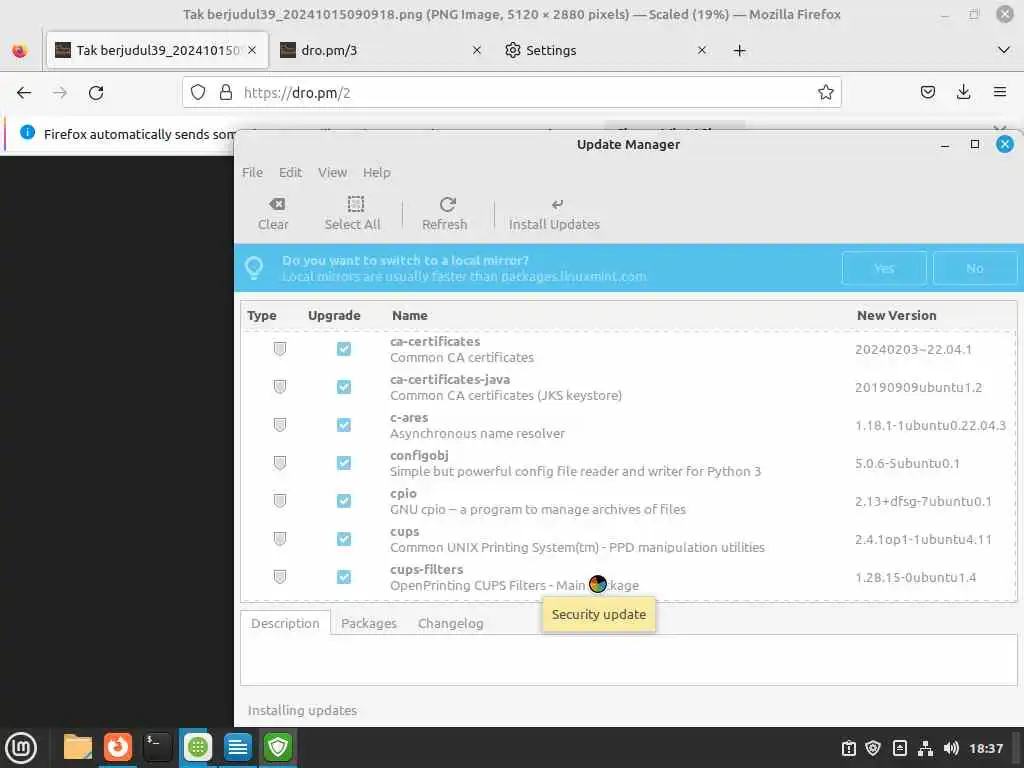Uncheck the upgrade checkbox for ca-certificates-java
Image resolution: width=1024 pixels, height=768 pixels.
(344, 387)
